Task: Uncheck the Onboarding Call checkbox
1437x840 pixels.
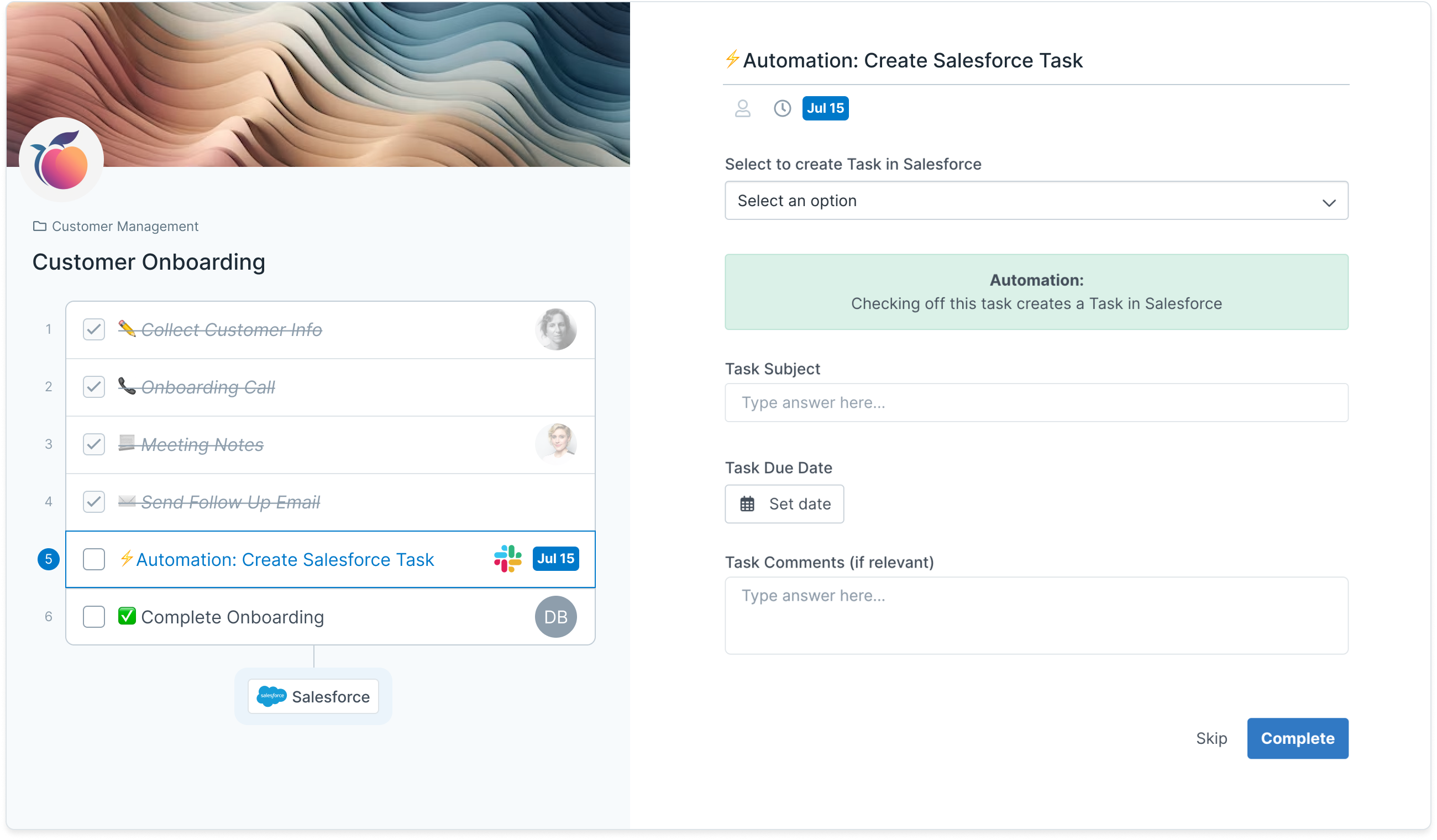Action: click(x=94, y=387)
